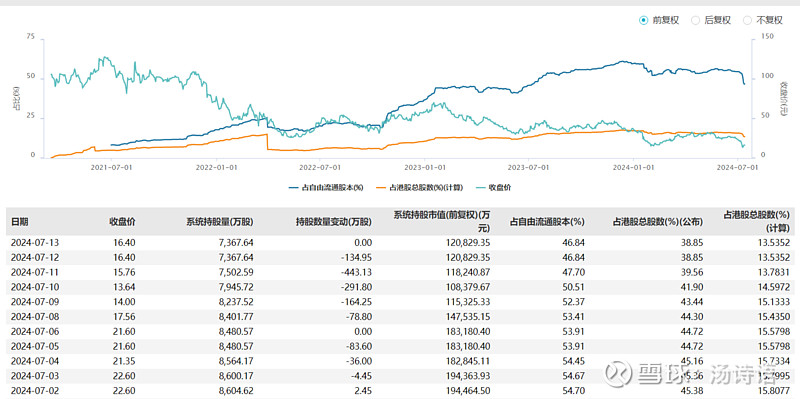
Task: Click the 2024-01-01 axis marker on chart
Action: coord(633,166)
